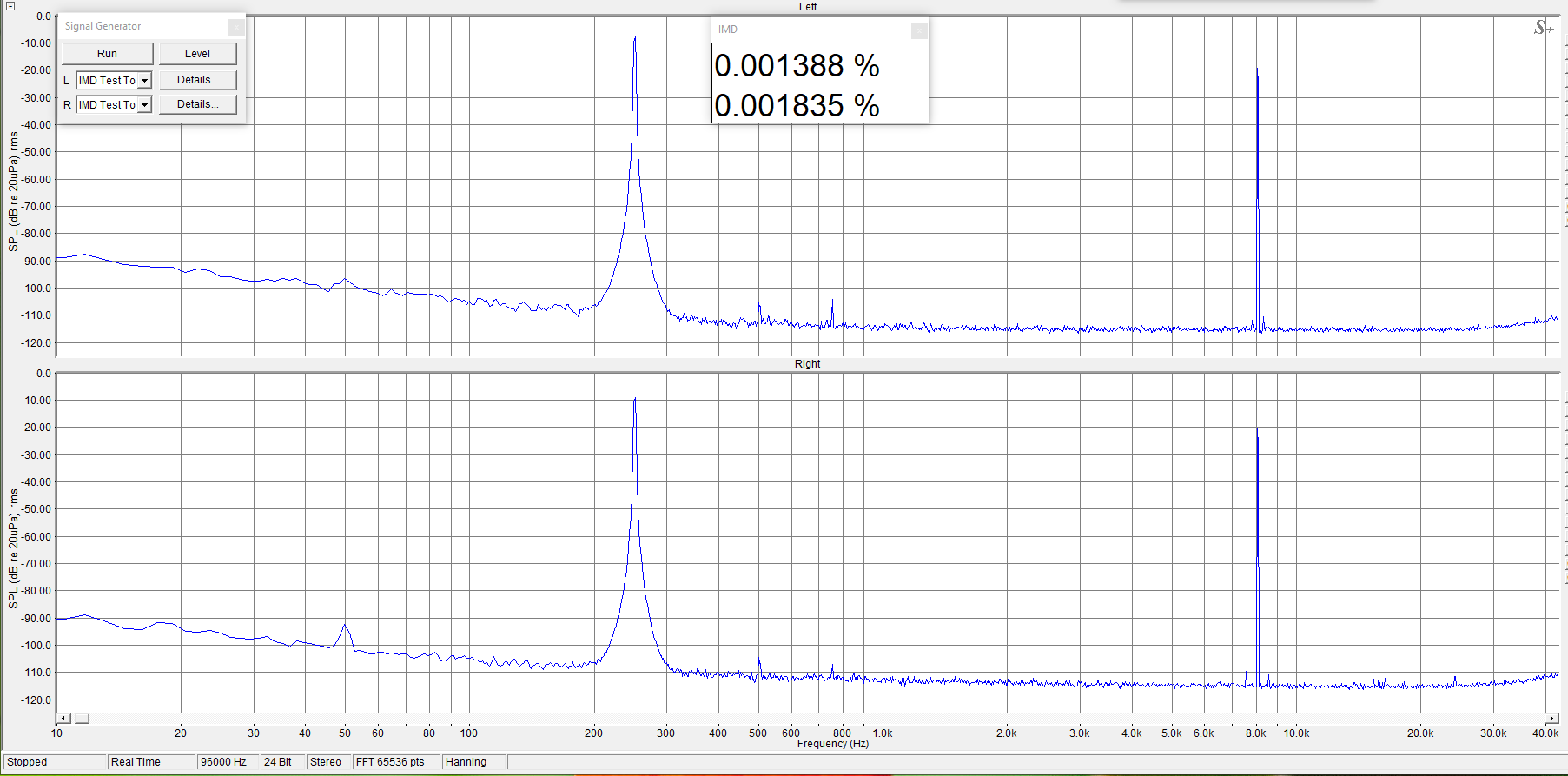Open the right channel signal type dropdown

(x=144, y=105)
